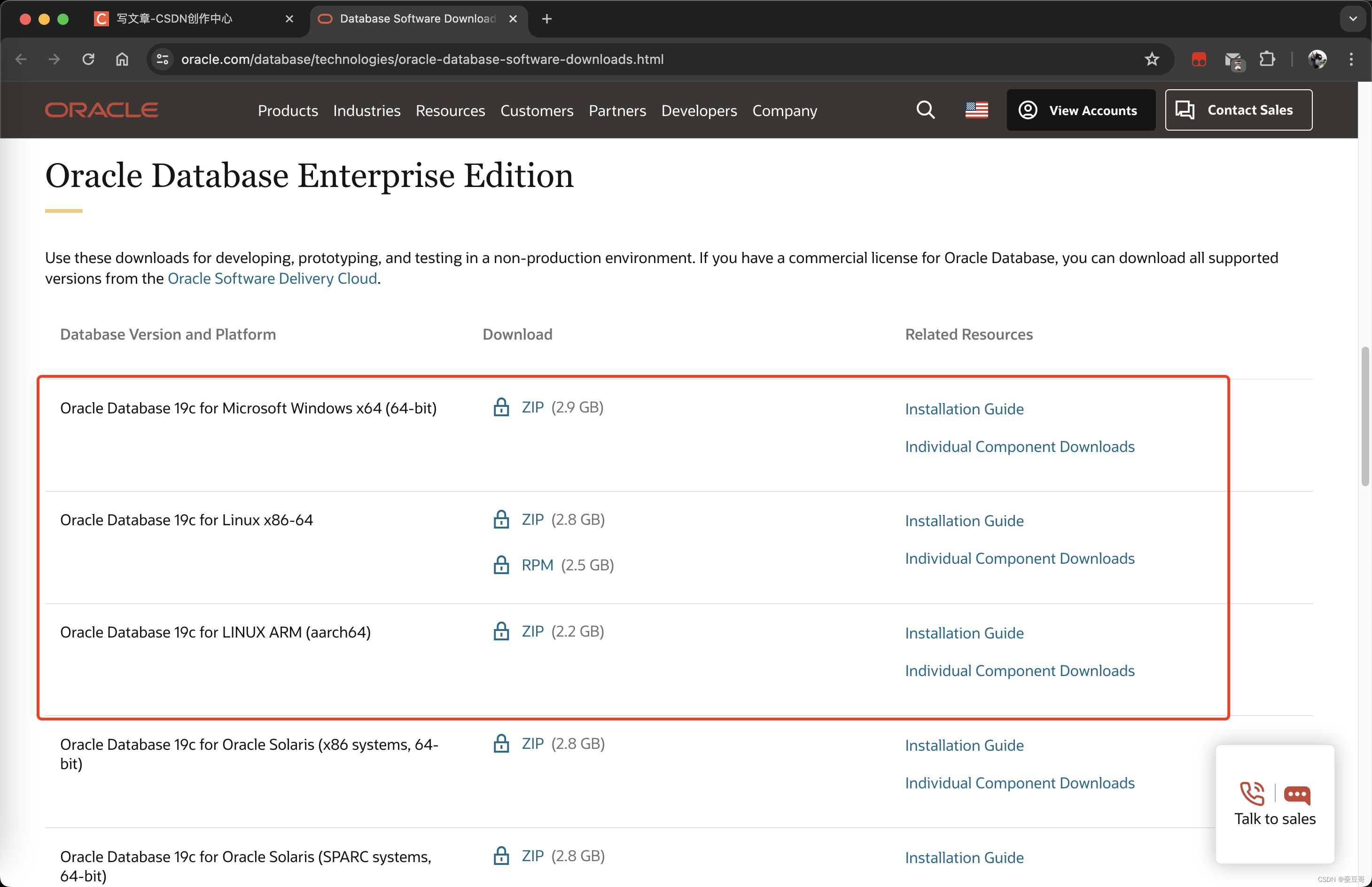Screen dimensions: 1372x887
Task: Click the browser forward arrow
Action: (54, 59)
